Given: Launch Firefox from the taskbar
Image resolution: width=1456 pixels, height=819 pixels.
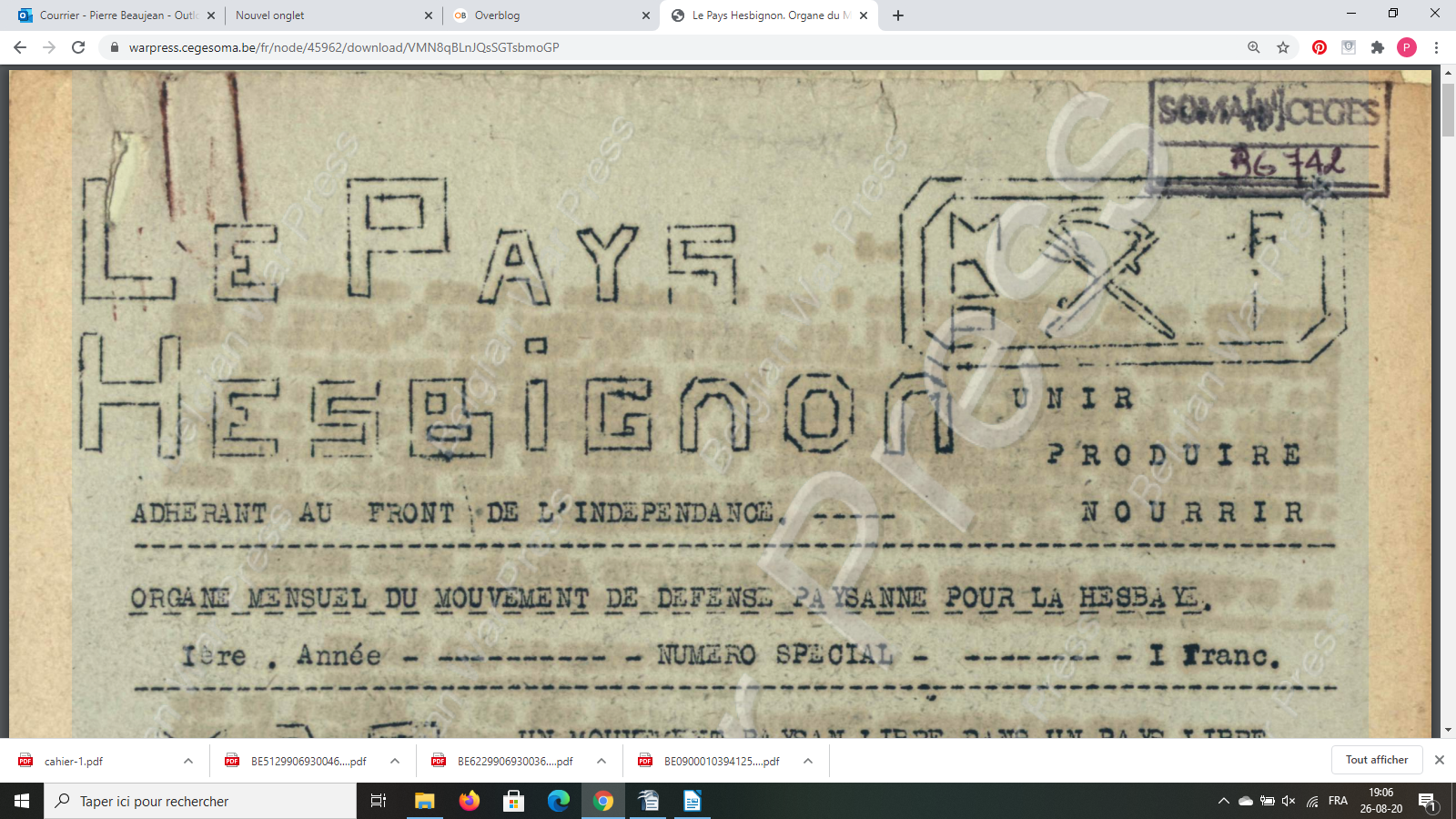Looking at the screenshot, I should tap(469, 801).
